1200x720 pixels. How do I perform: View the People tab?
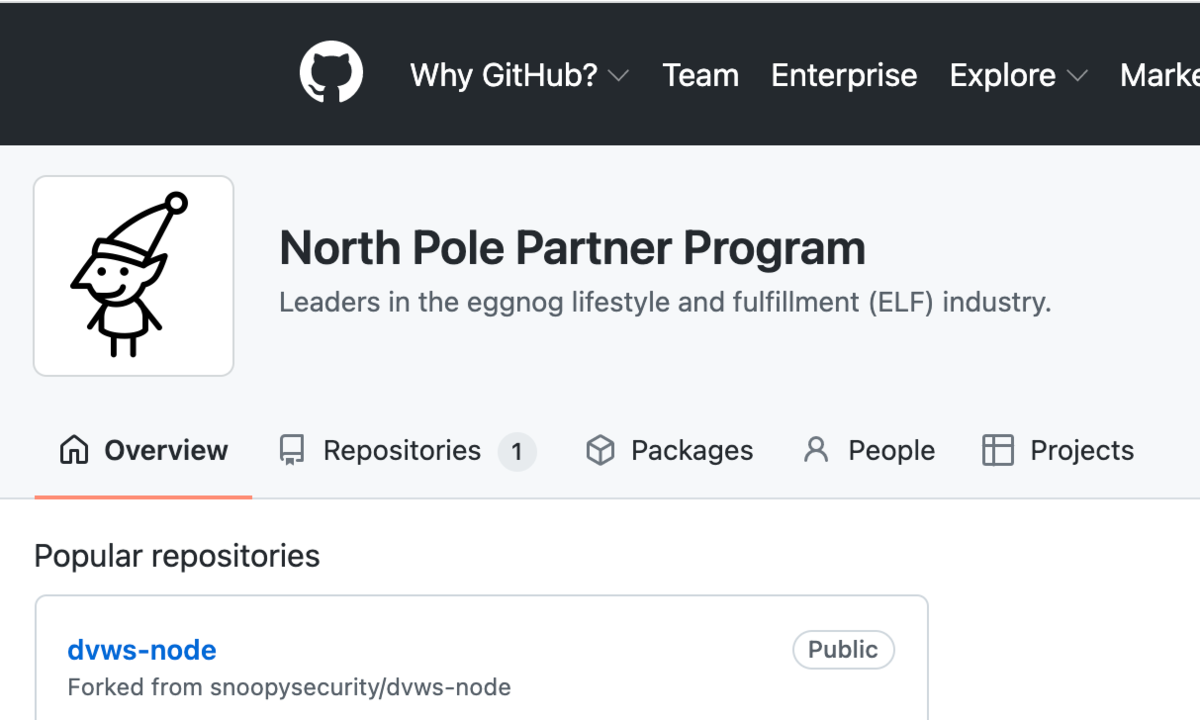869,451
